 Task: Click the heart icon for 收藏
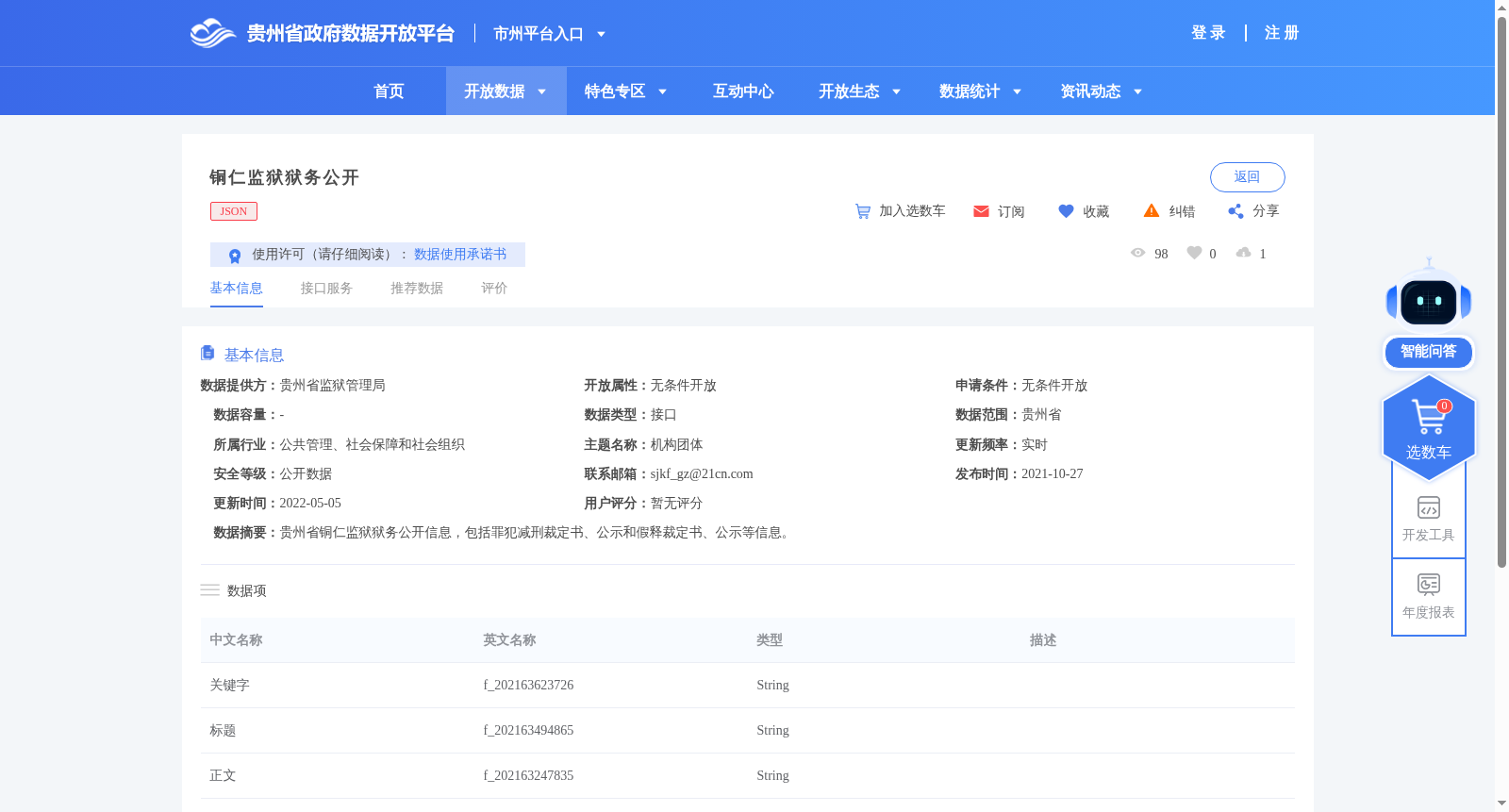[1066, 211]
